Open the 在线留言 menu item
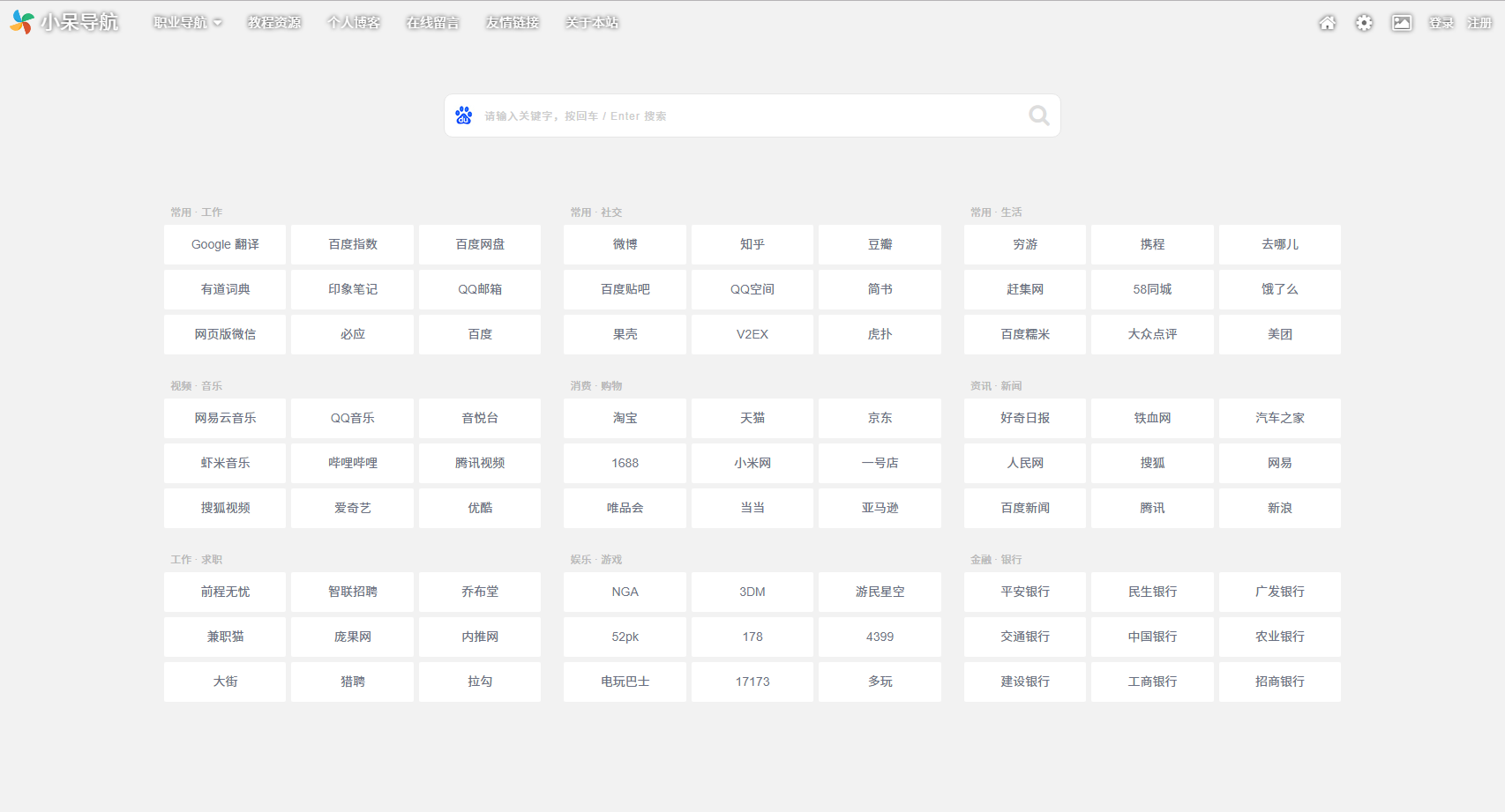This screenshot has width=1505, height=812. pos(433,23)
